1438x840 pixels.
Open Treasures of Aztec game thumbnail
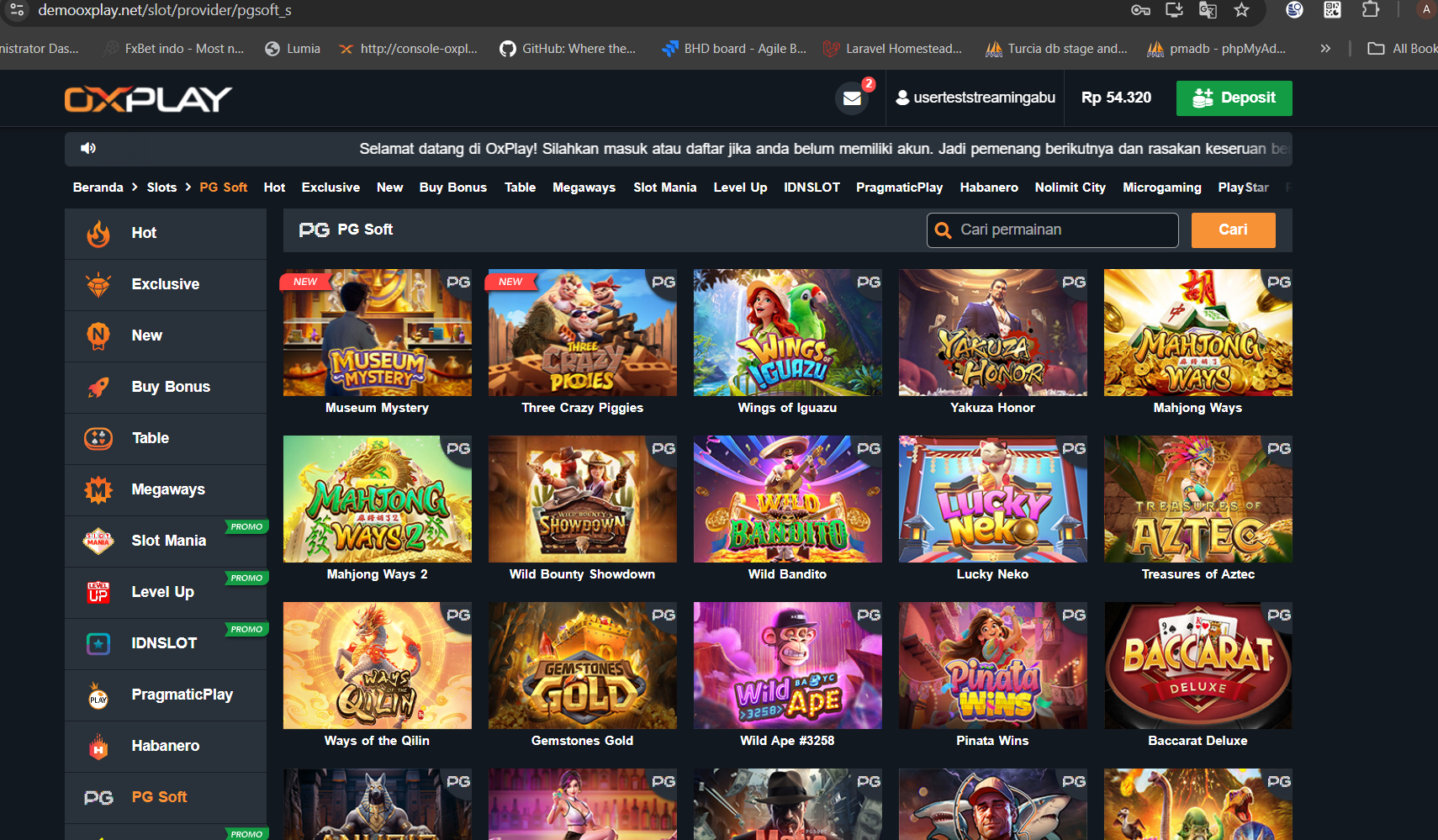(x=1198, y=499)
